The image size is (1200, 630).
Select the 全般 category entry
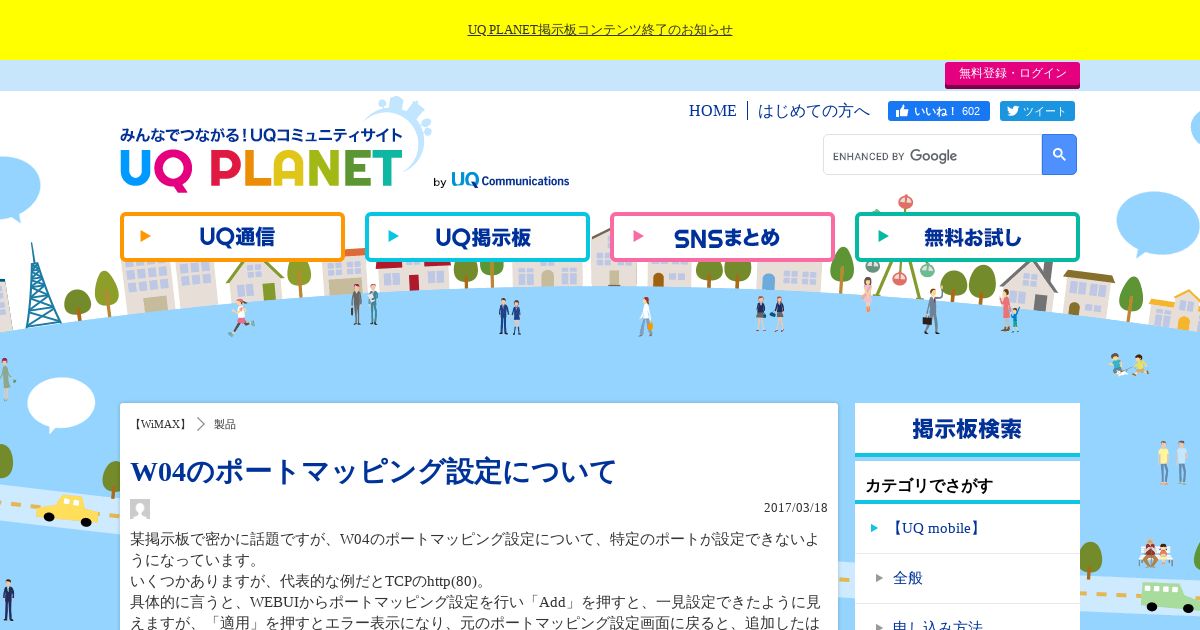coord(967,578)
